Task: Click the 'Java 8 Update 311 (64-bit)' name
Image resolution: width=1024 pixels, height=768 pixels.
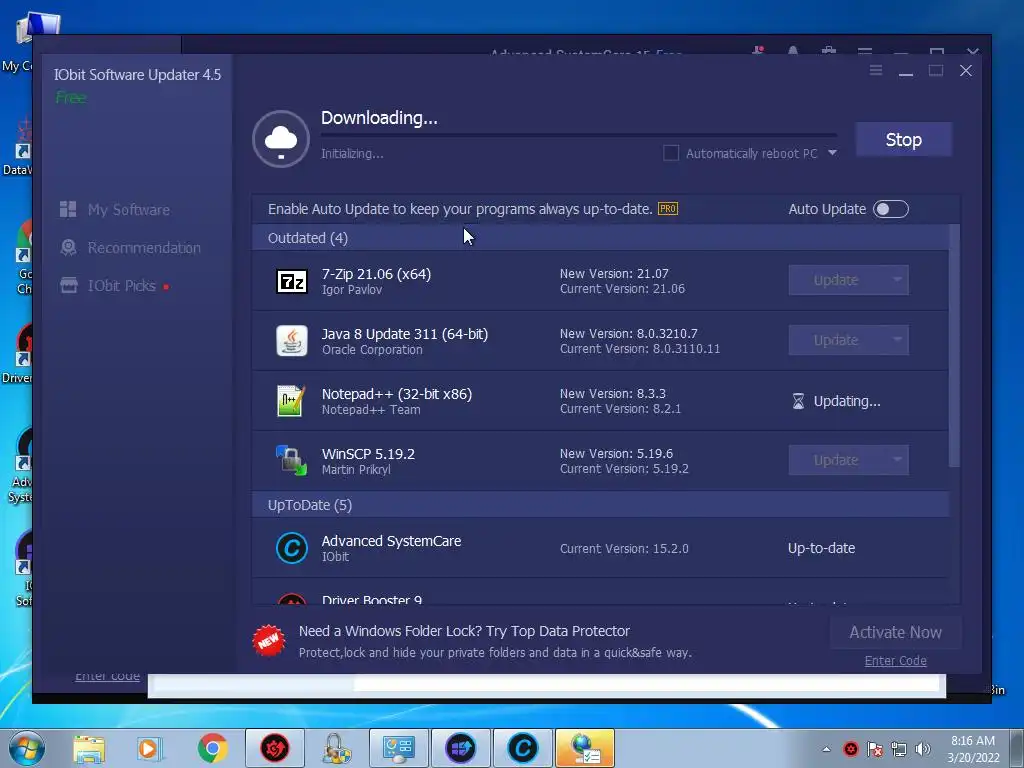Action: click(x=405, y=334)
